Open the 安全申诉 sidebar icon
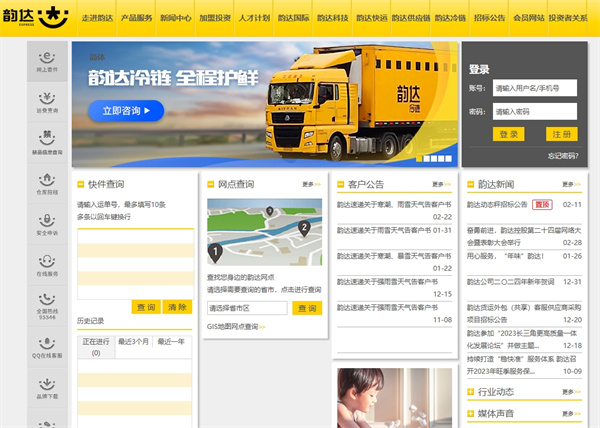The height and width of the screenshot is (428, 600). point(47,225)
